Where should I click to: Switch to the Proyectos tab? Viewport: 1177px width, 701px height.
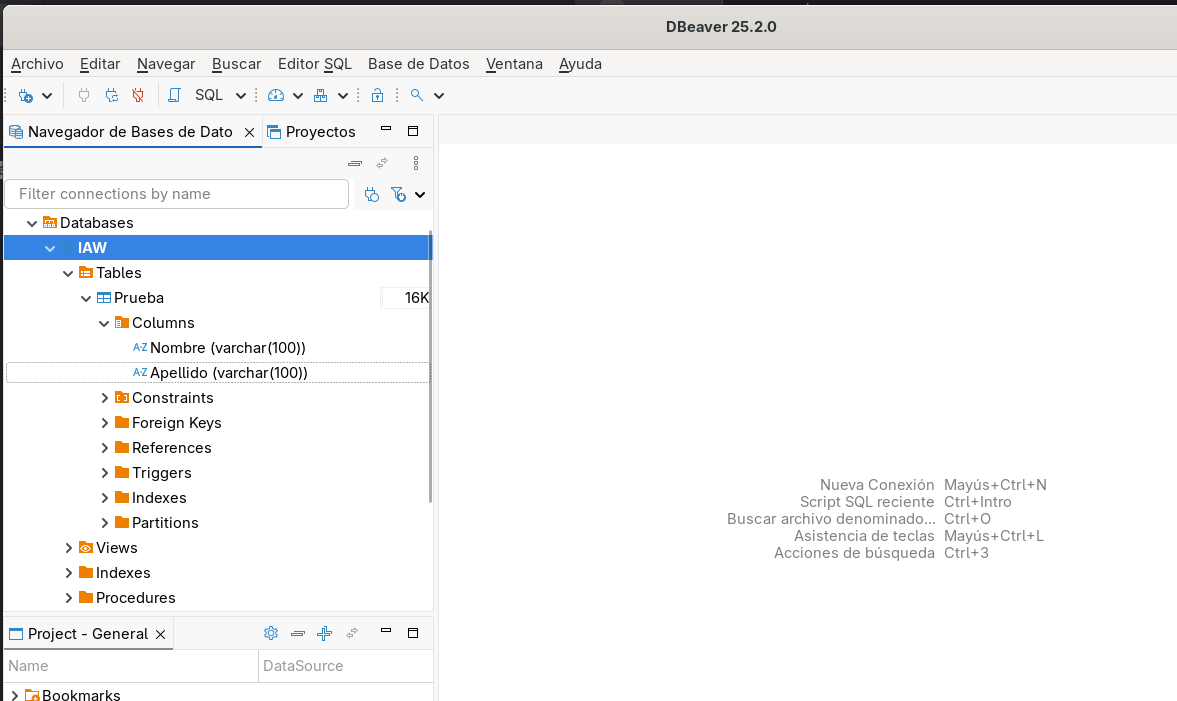312,131
